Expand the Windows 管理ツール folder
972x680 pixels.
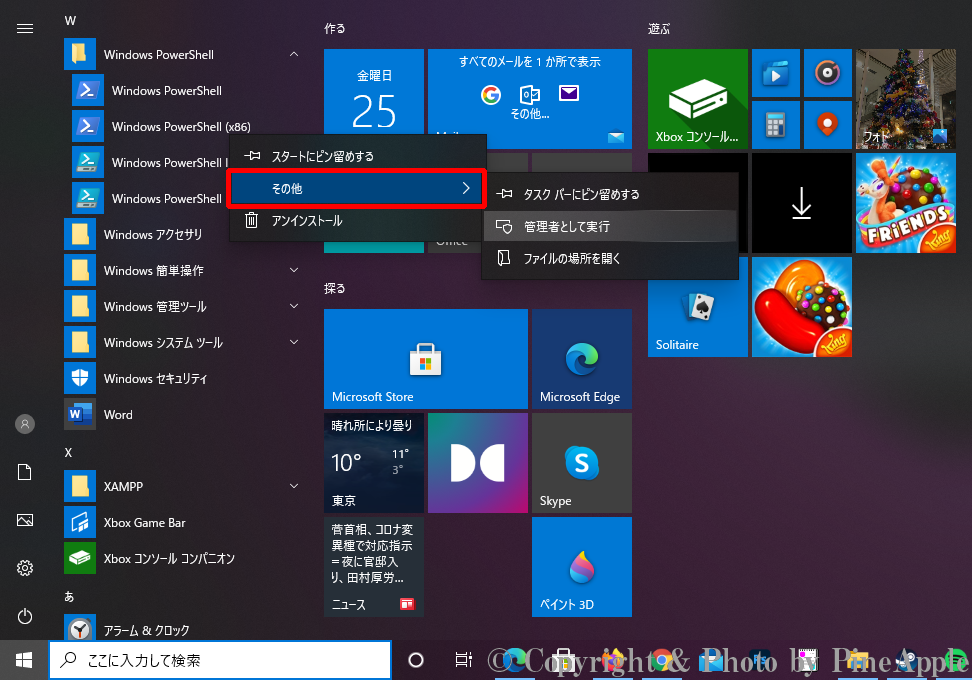point(294,307)
